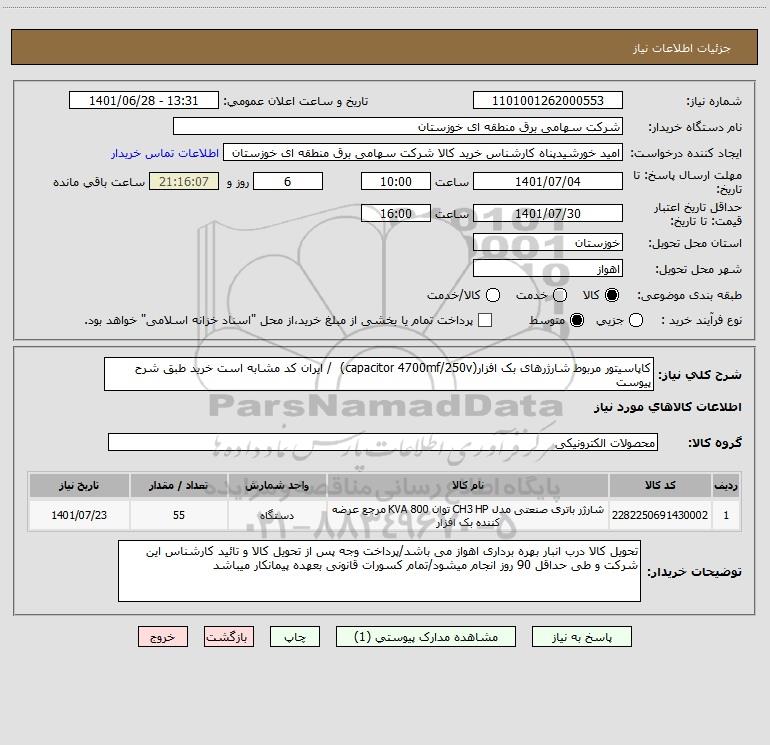Click the product name cell شارژر باتری صنعتی

(468, 515)
